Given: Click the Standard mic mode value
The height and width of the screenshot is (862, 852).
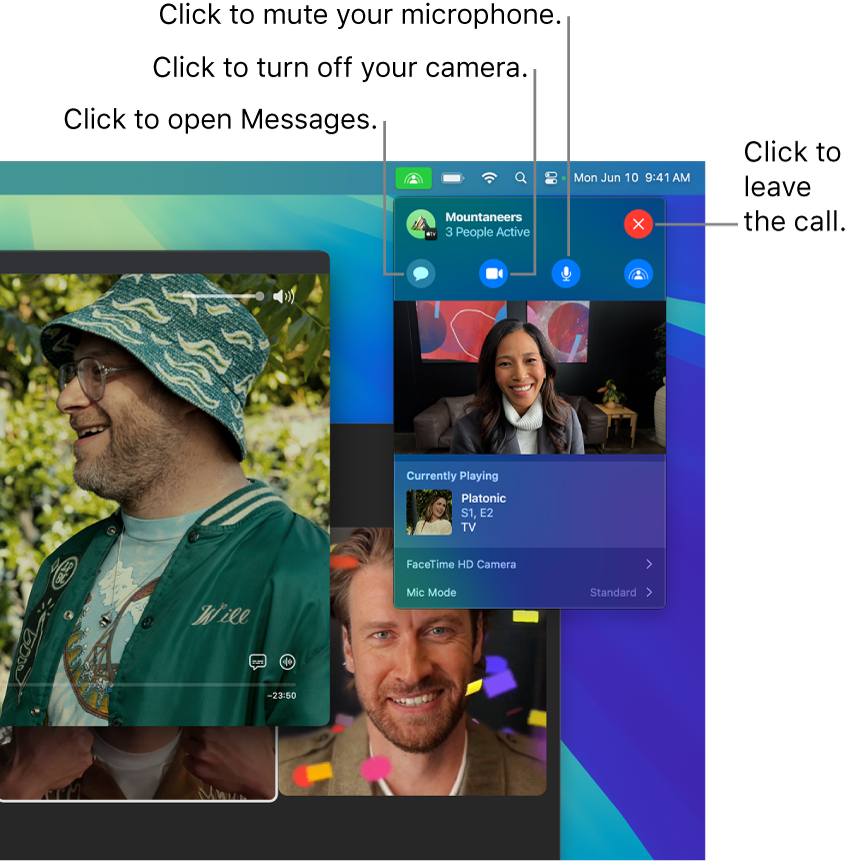Looking at the screenshot, I should (x=613, y=592).
